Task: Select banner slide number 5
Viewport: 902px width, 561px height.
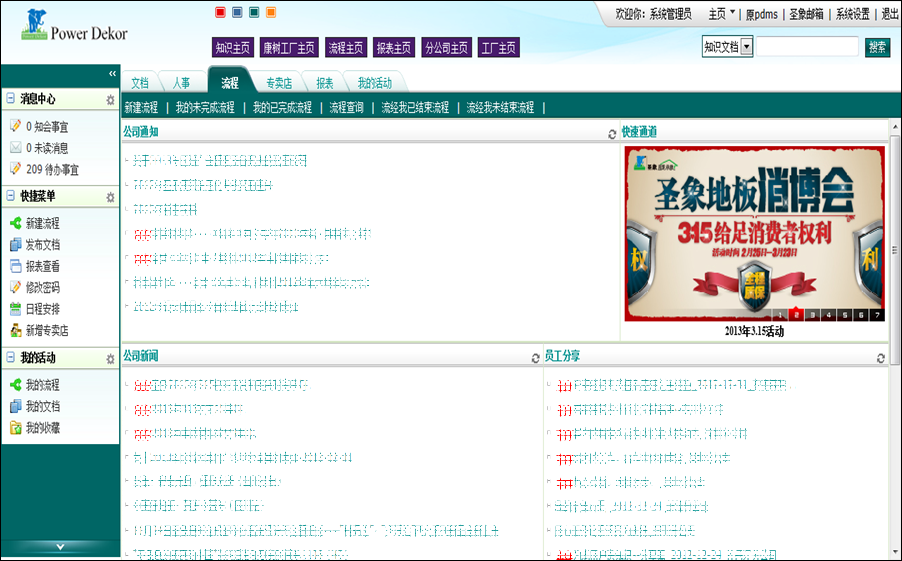Action: [x=844, y=315]
